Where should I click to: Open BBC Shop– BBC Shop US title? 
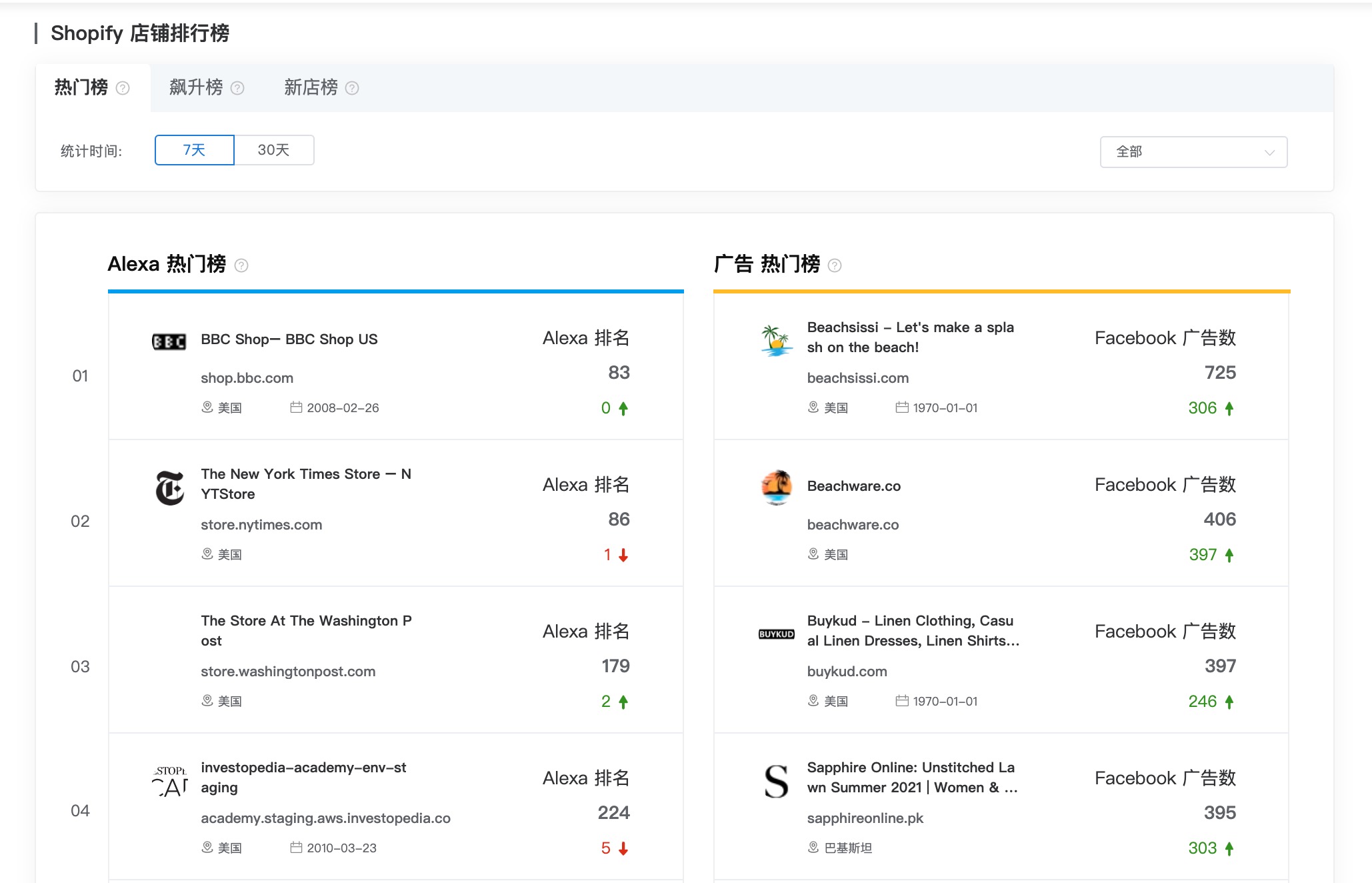(x=289, y=339)
